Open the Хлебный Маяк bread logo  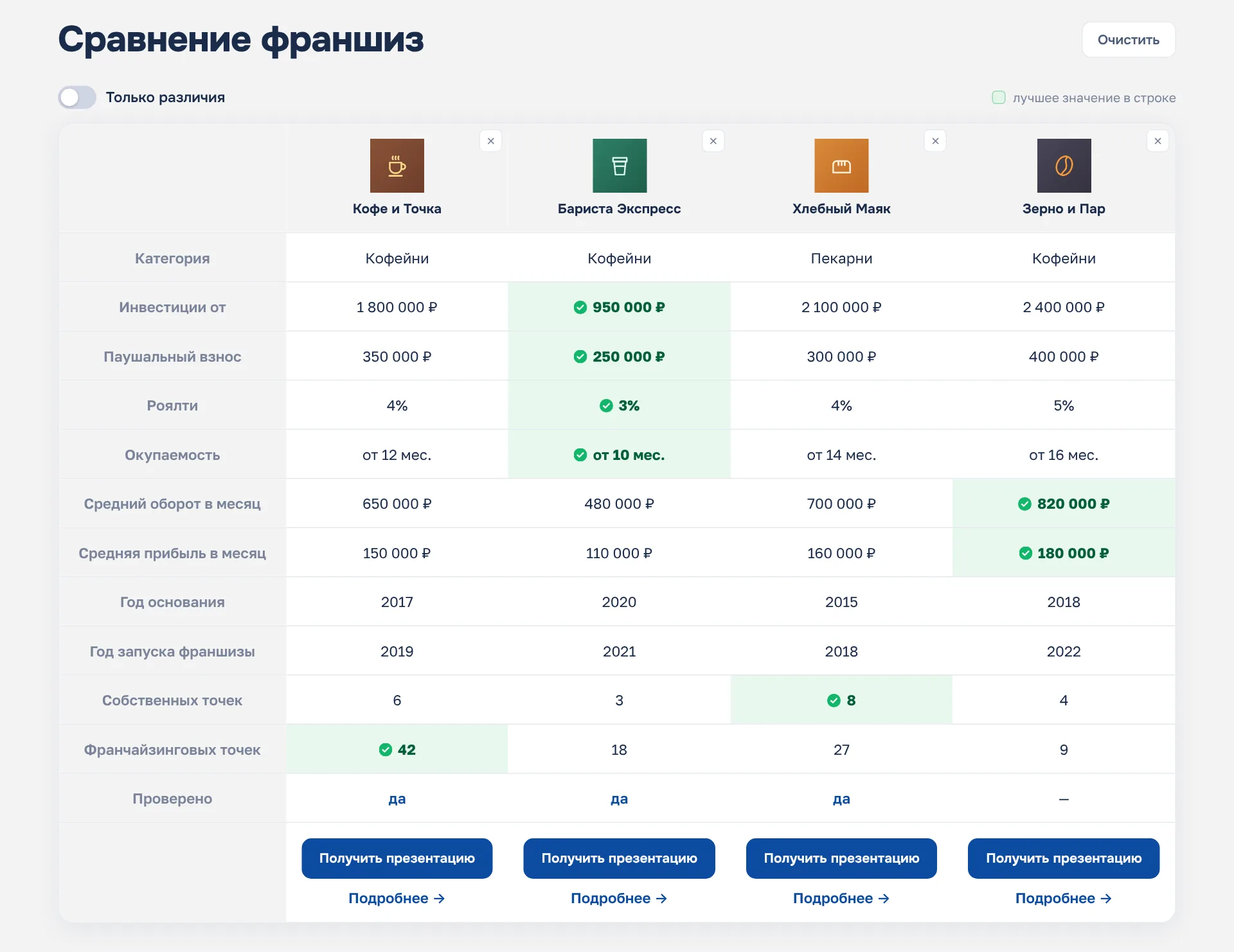pos(841,166)
